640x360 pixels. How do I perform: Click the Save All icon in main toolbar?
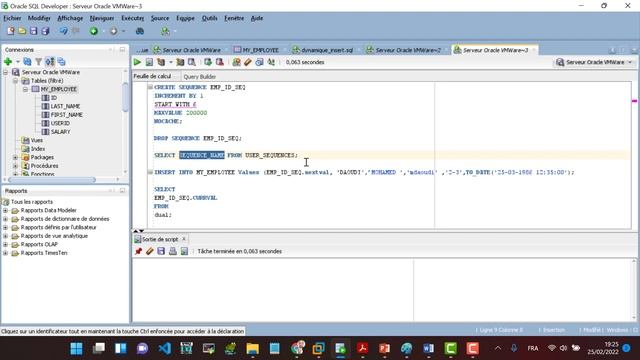click(45, 31)
